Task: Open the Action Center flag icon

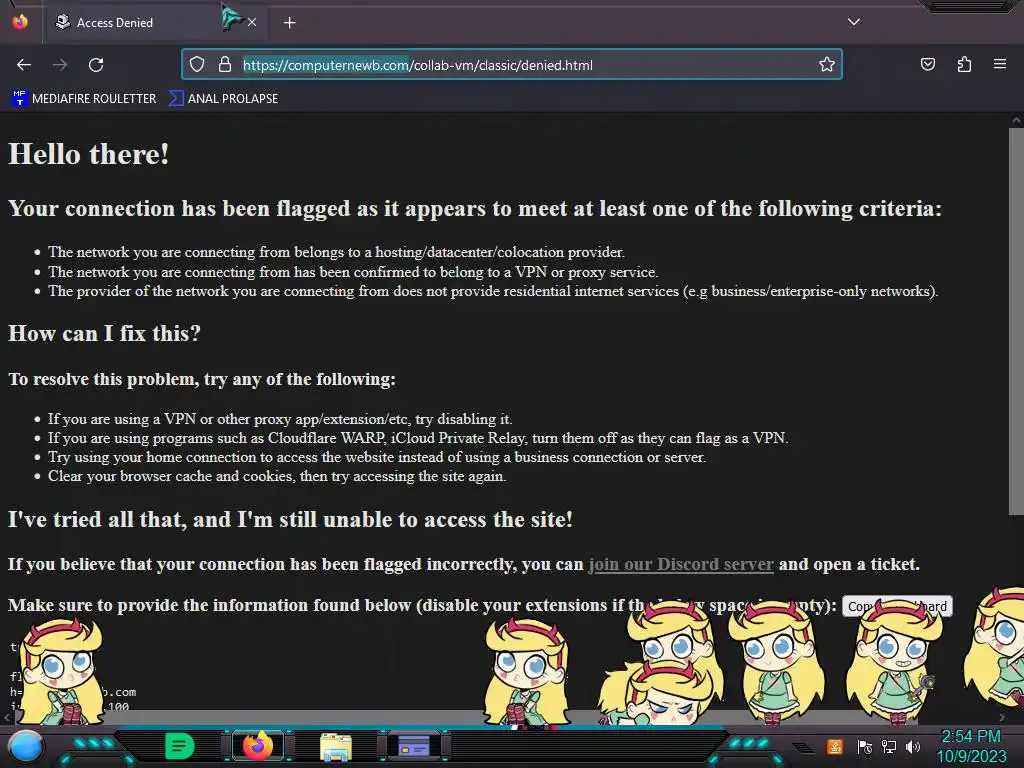Action: coord(865,746)
